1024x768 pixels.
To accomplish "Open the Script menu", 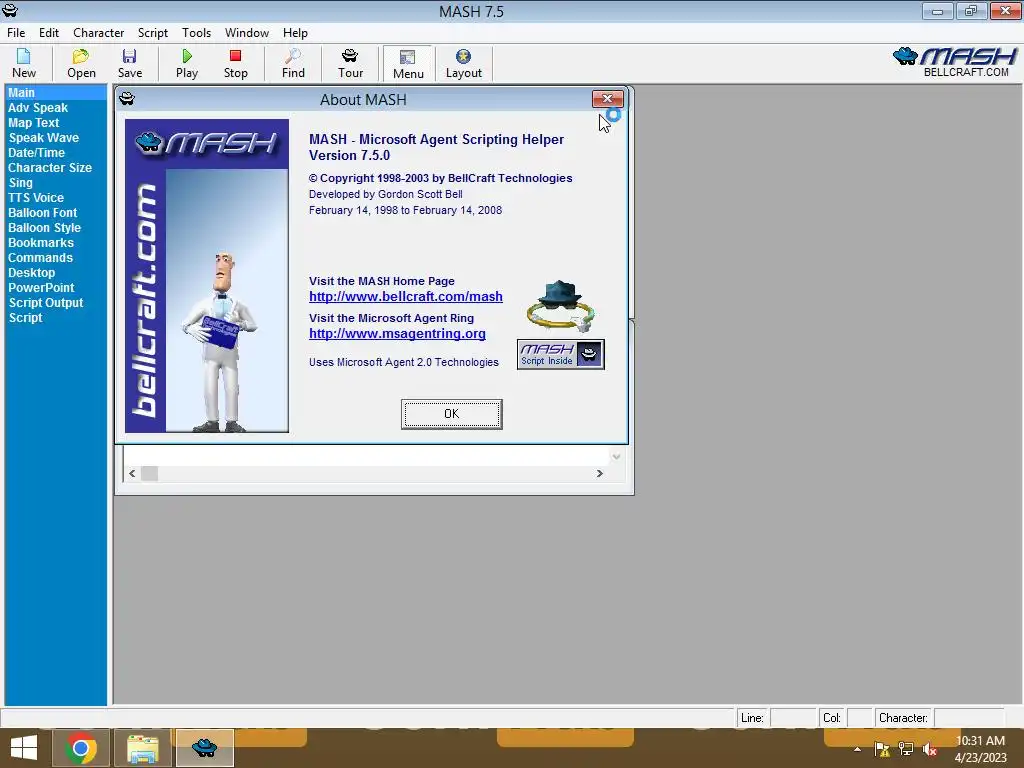I will tap(153, 33).
